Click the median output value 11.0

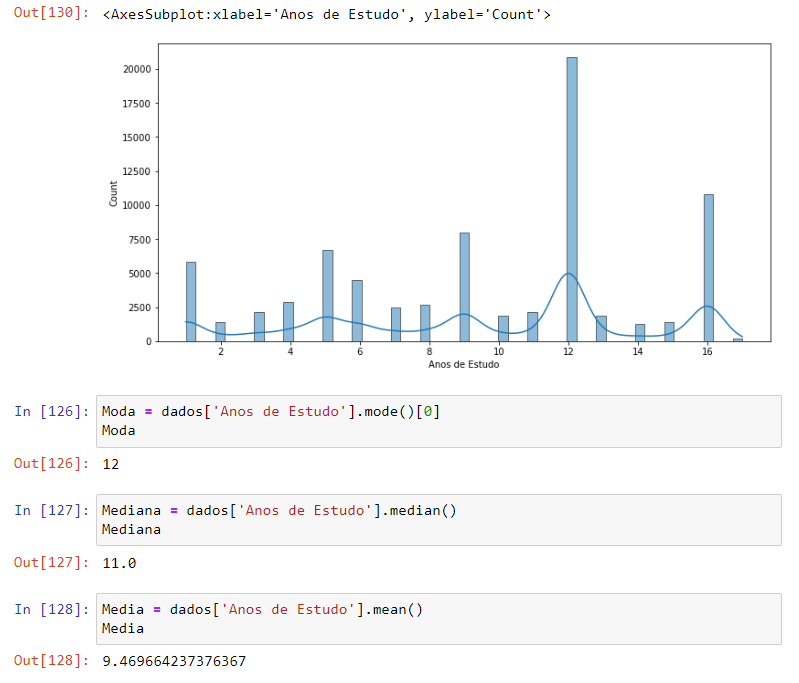pyautogui.click(x=119, y=563)
